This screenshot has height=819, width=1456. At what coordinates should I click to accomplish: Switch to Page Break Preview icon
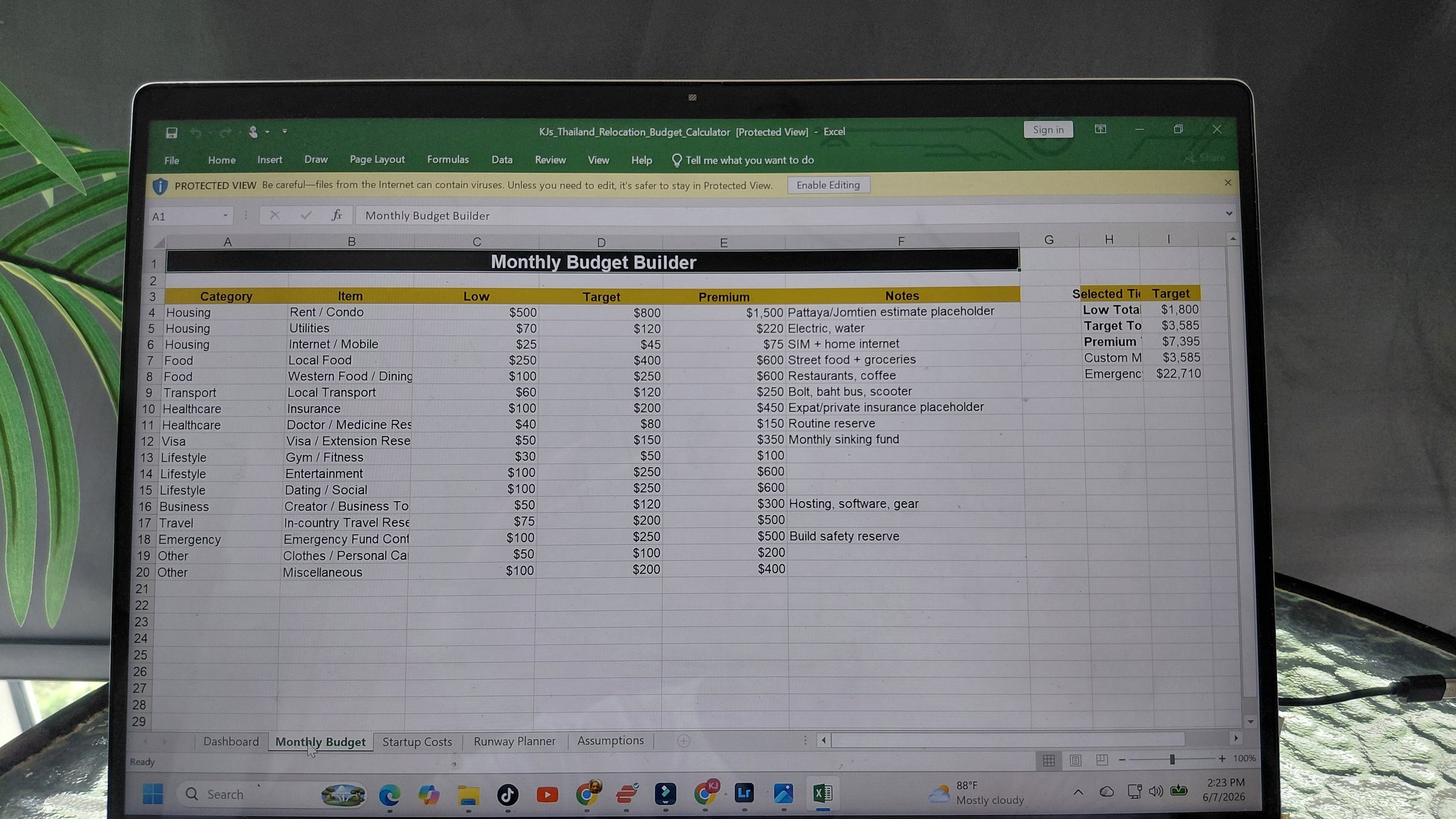1102,760
